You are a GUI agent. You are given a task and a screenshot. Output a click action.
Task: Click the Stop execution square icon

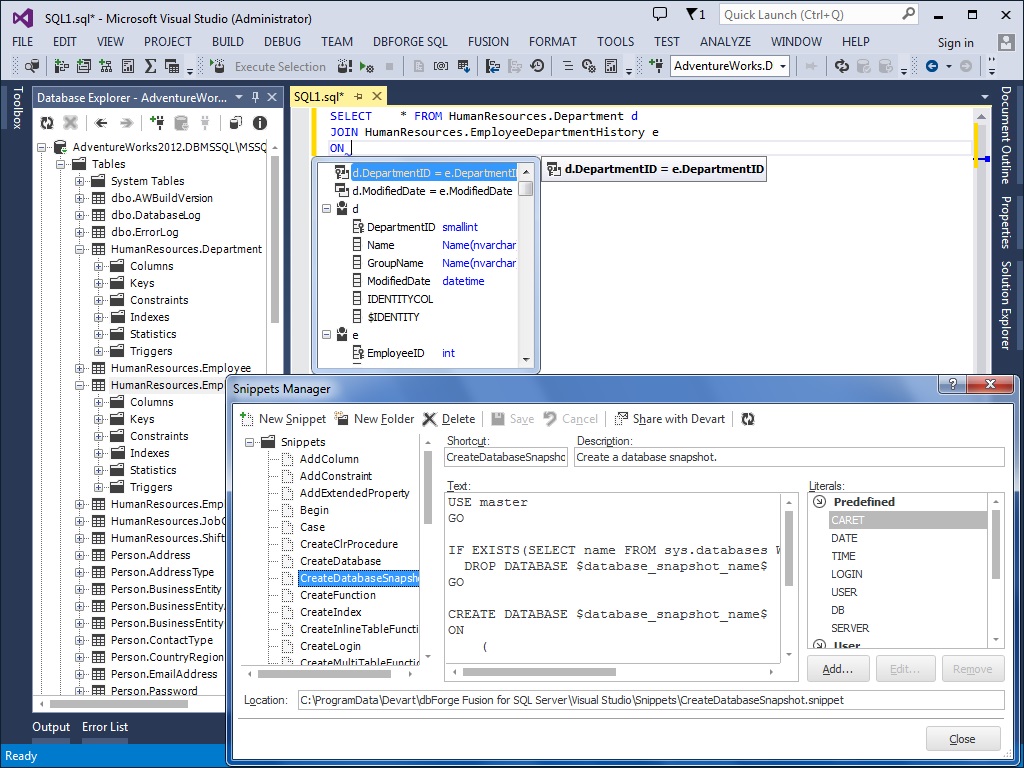coord(390,67)
